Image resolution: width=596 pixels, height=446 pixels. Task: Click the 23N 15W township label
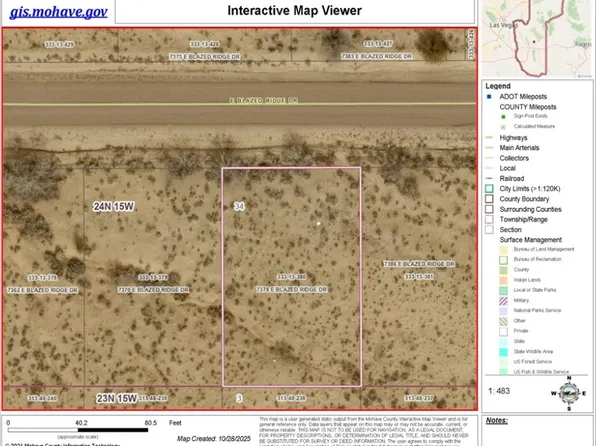coord(116,398)
